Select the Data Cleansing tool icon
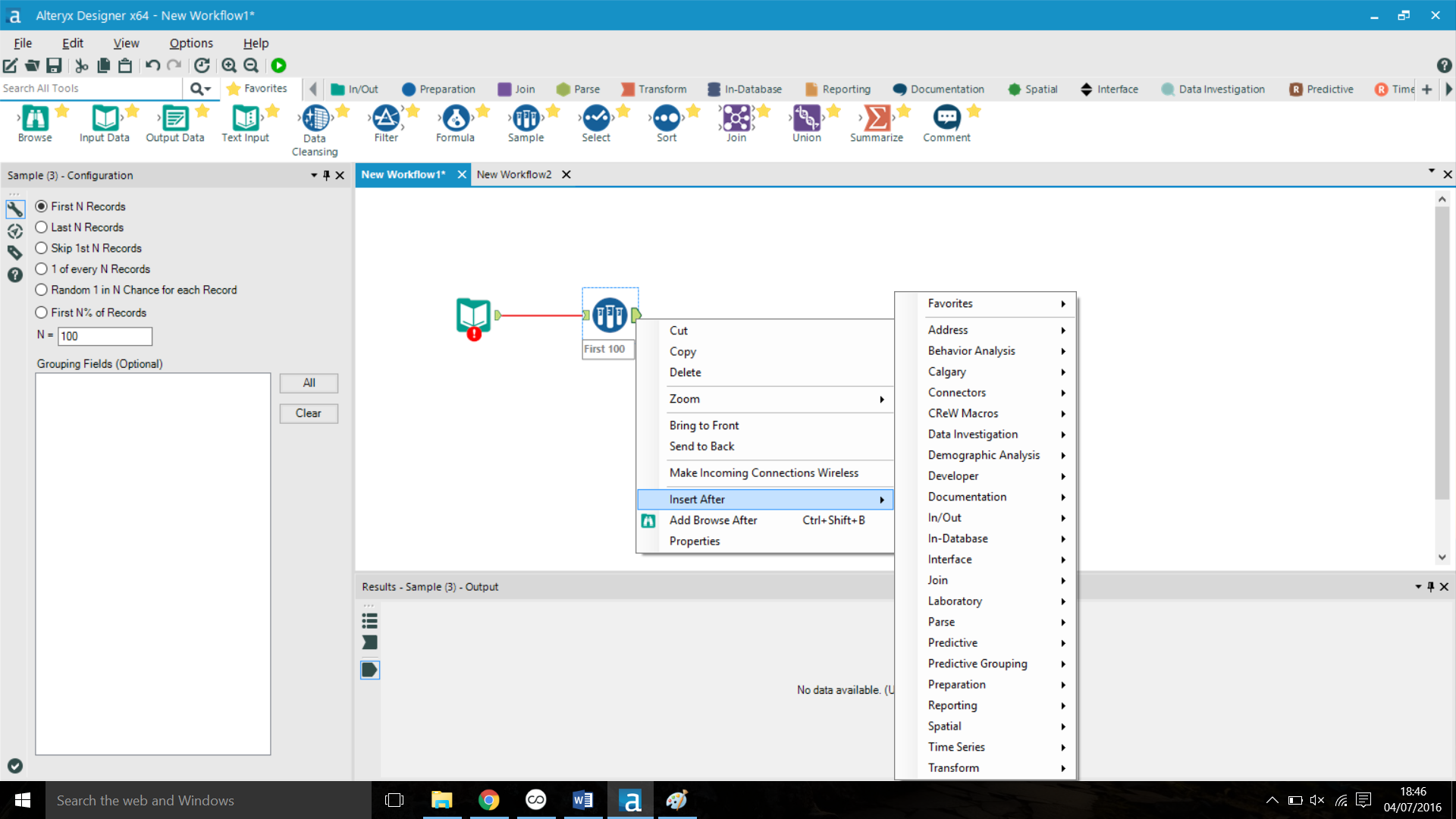 pos(315,119)
